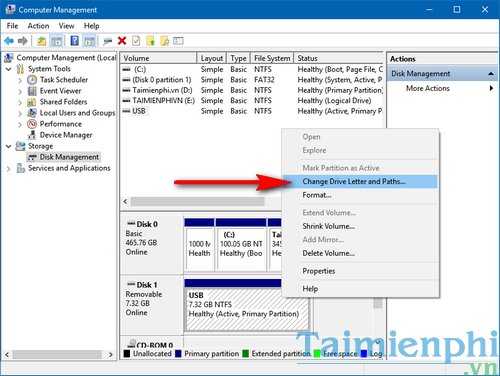Screen dimensions: 500x376
Task: Choose Properties from context menu
Action: click(360, 271)
